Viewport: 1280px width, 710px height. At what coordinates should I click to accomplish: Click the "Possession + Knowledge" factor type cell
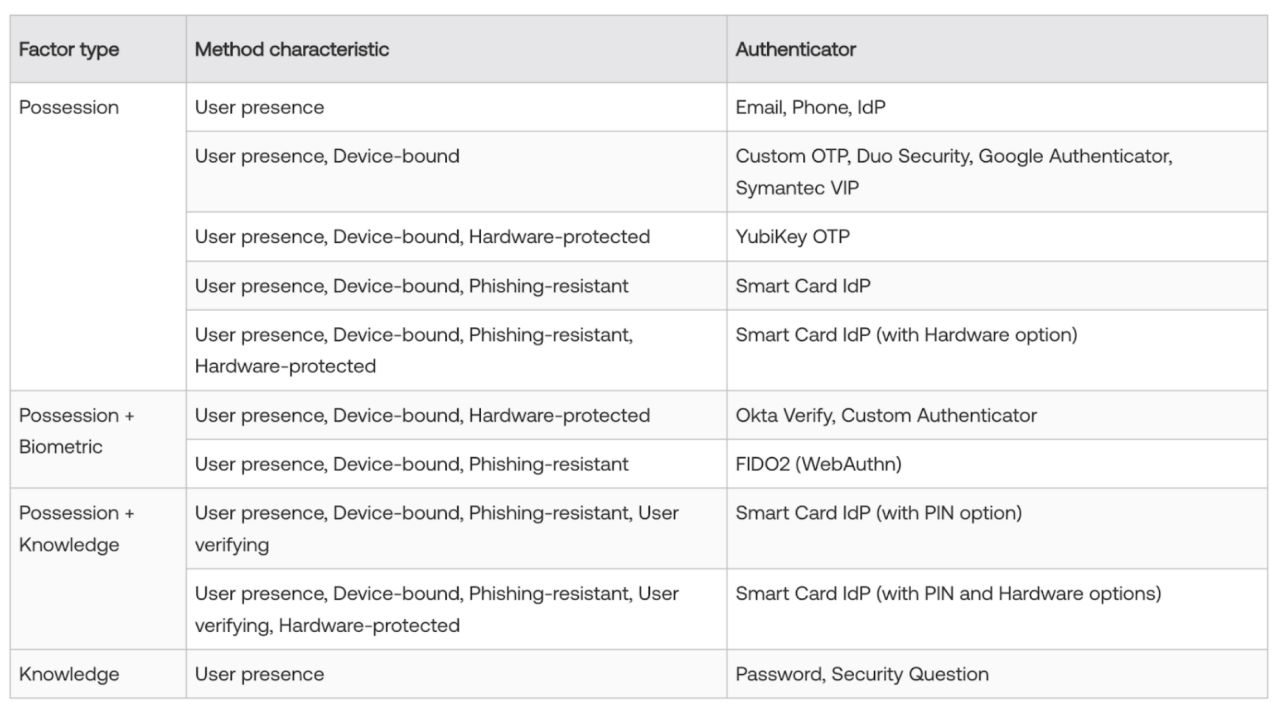coord(76,529)
